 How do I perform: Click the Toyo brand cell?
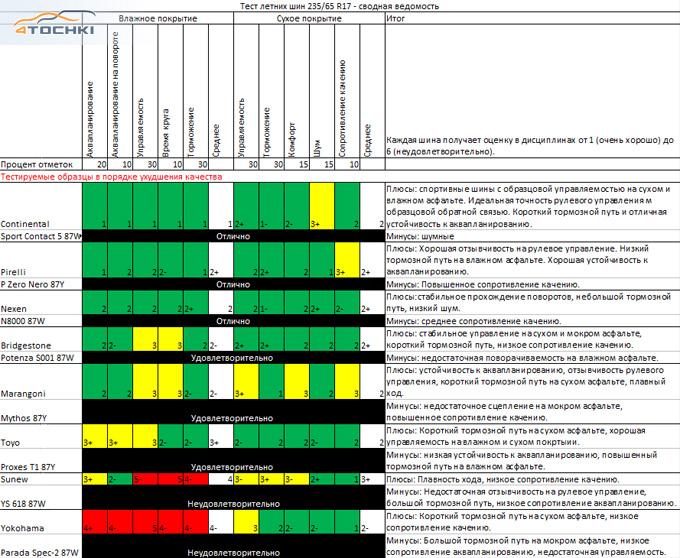11,441
